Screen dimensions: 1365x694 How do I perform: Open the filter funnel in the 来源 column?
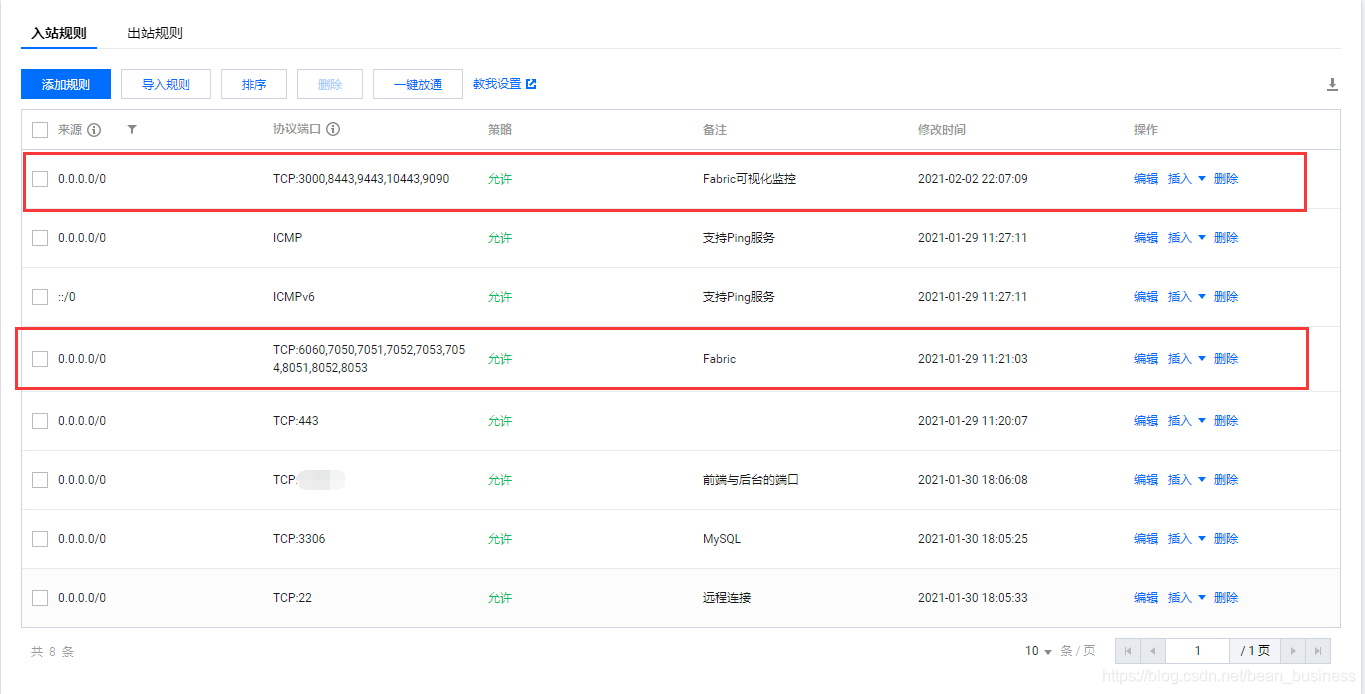coord(132,130)
